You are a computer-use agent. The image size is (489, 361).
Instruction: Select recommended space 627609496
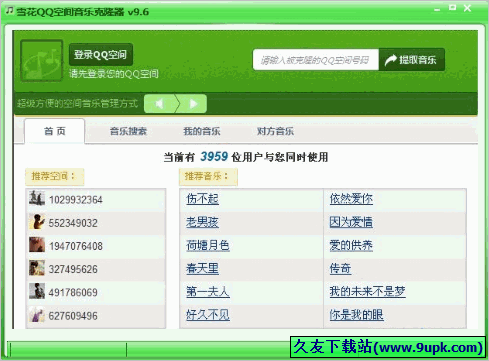click(73, 316)
